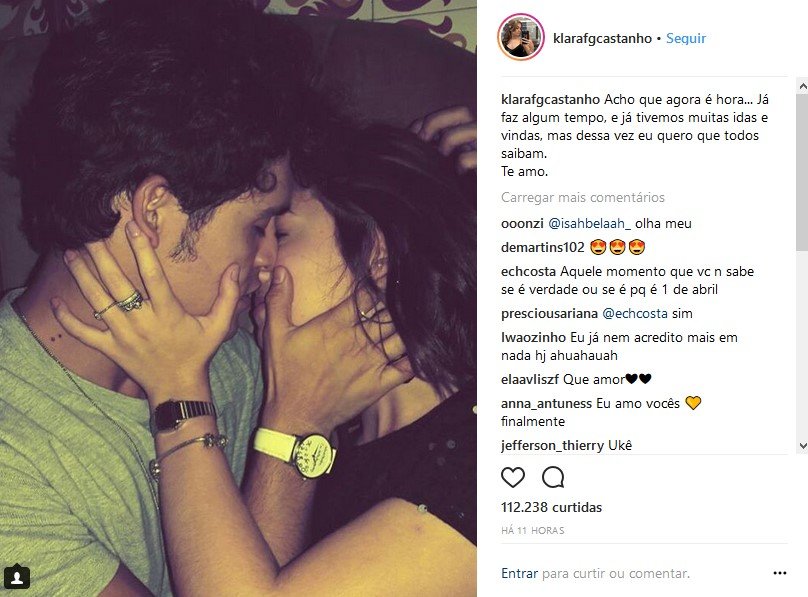Like the post with heart icon
Screen dimensions: 808x597
click(513, 477)
